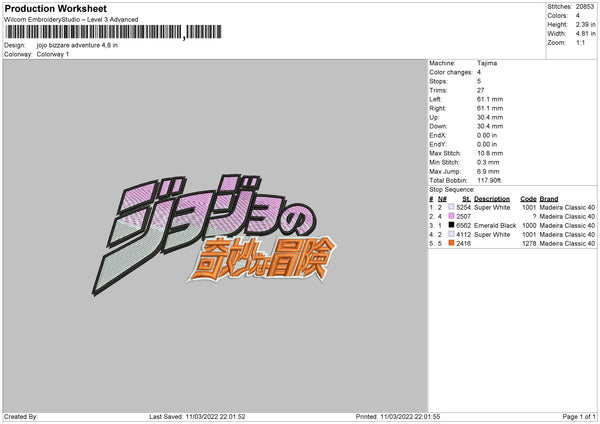
Task: Click the N# column header
Action: click(x=442, y=199)
